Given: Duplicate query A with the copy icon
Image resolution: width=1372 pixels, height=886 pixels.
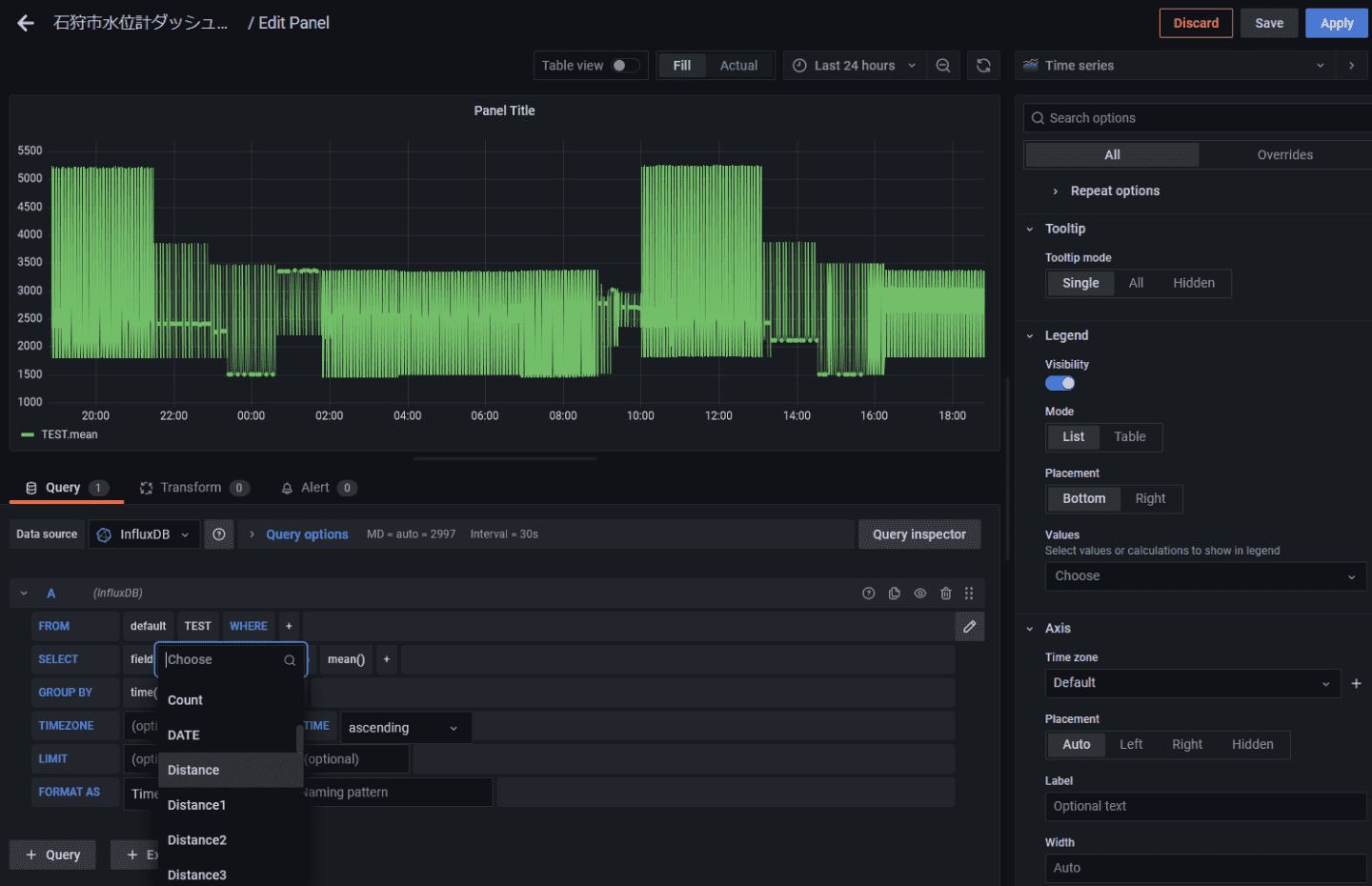Looking at the screenshot, I should (x=894, y=594).
